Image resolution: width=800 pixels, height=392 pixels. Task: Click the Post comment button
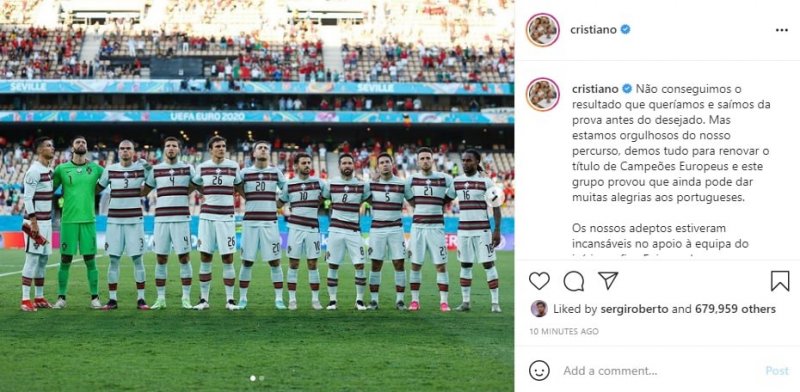777,371
